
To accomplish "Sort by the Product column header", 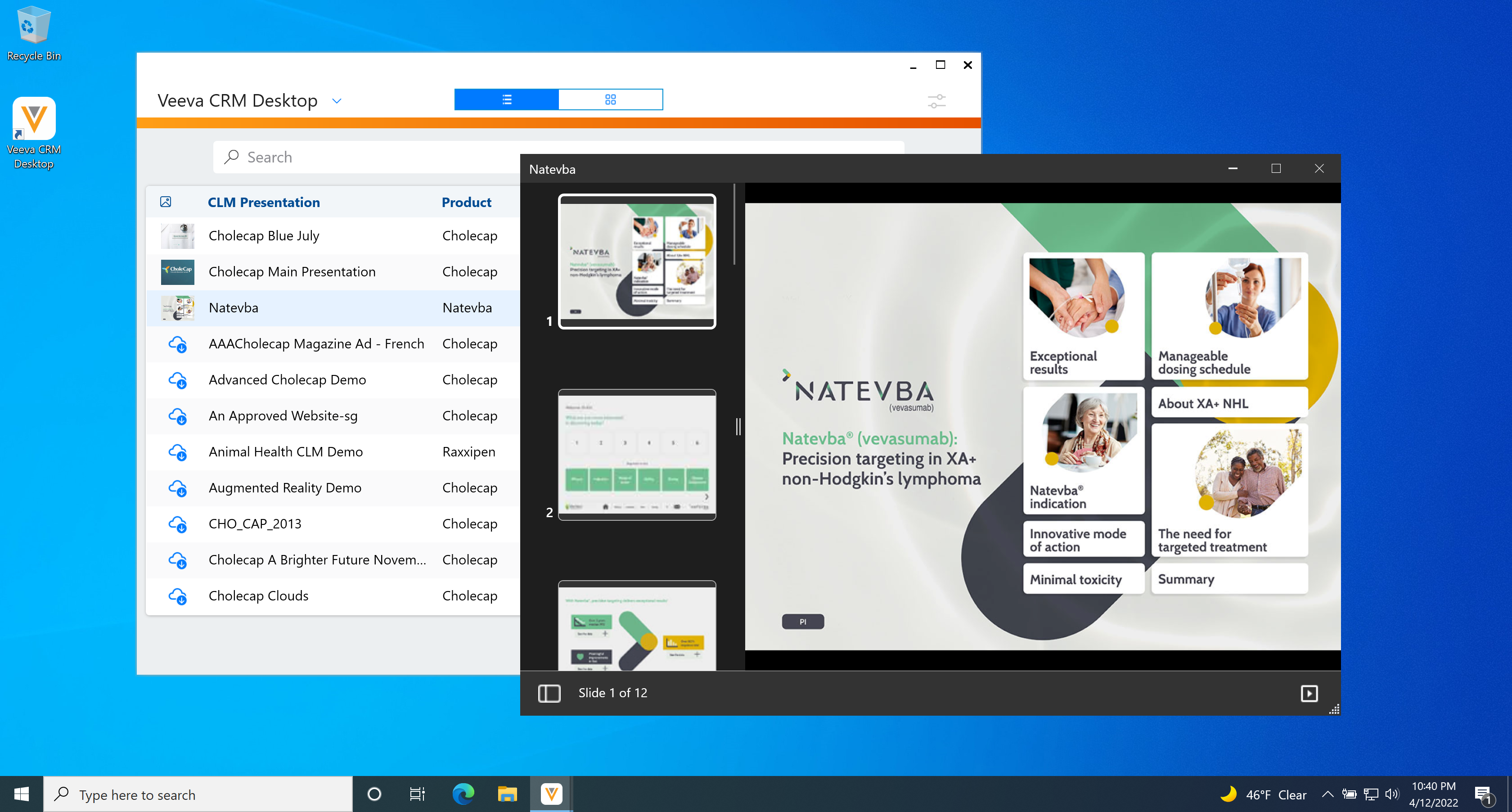I will click(x=466, y=202).
